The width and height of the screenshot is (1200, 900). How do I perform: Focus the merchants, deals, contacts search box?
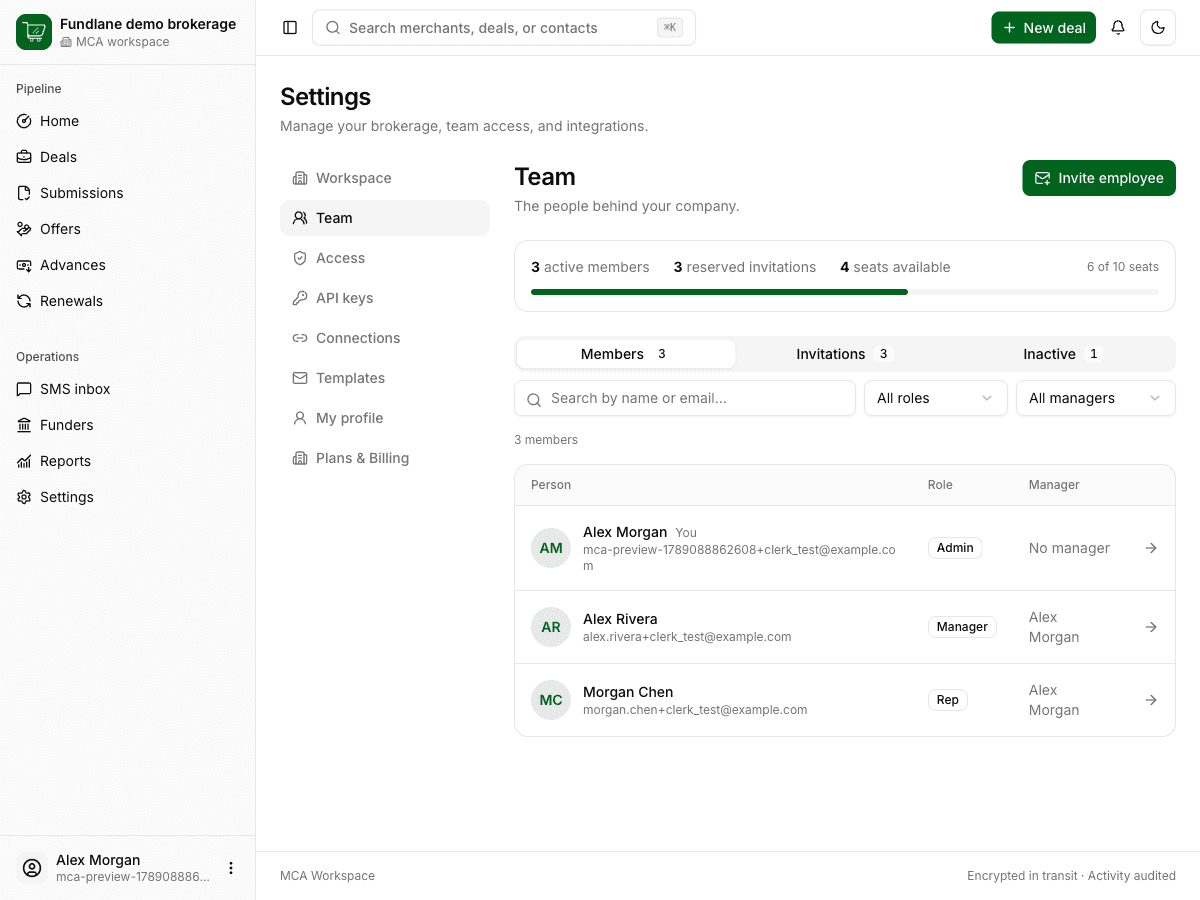(x=504, y=28)
